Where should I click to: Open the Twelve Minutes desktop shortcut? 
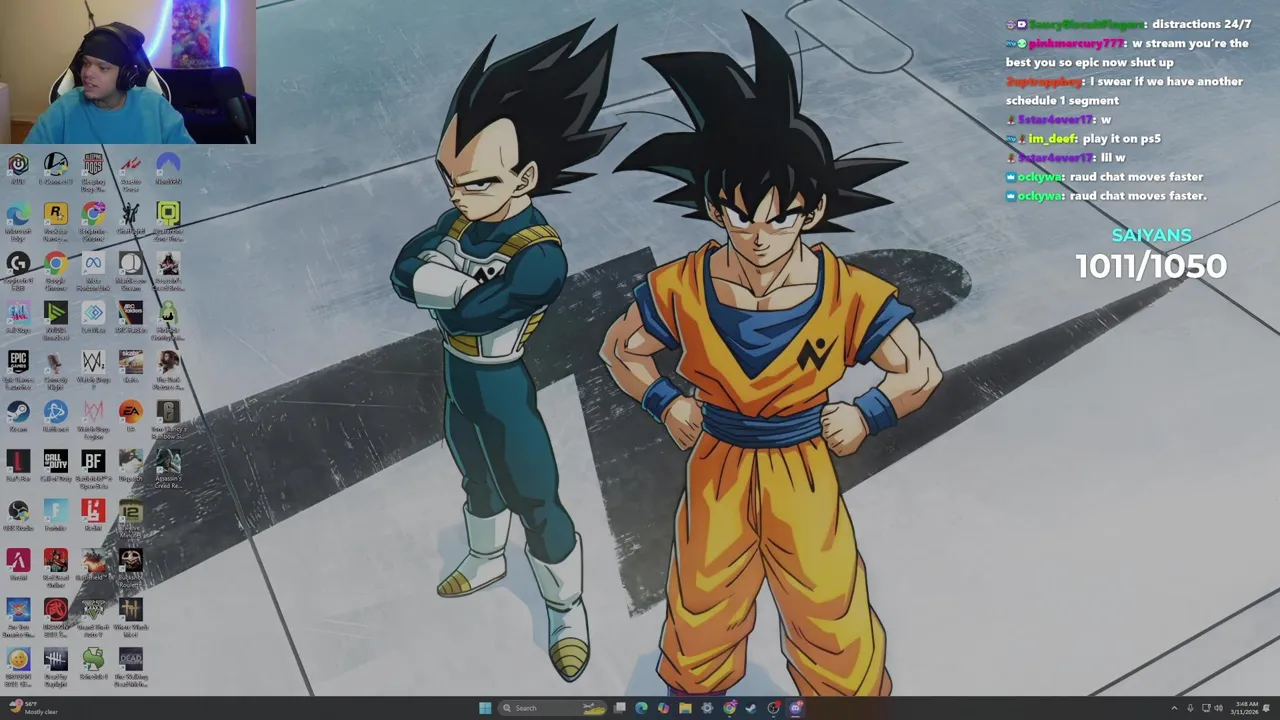point(131,517)
